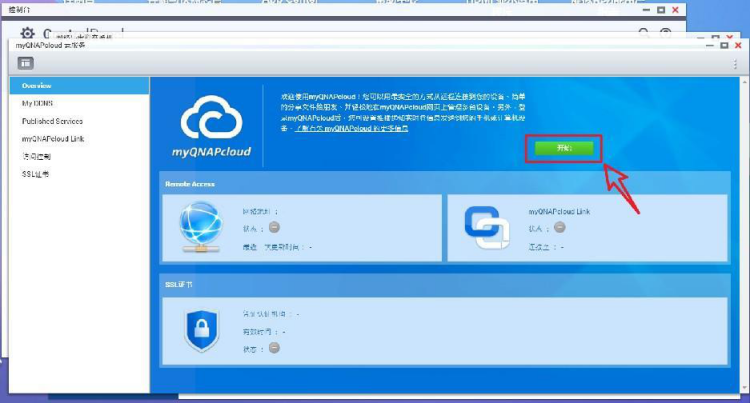Click the SSL certificate gray status indicator
The image size is (750, 404).
(x=274, y=348)
